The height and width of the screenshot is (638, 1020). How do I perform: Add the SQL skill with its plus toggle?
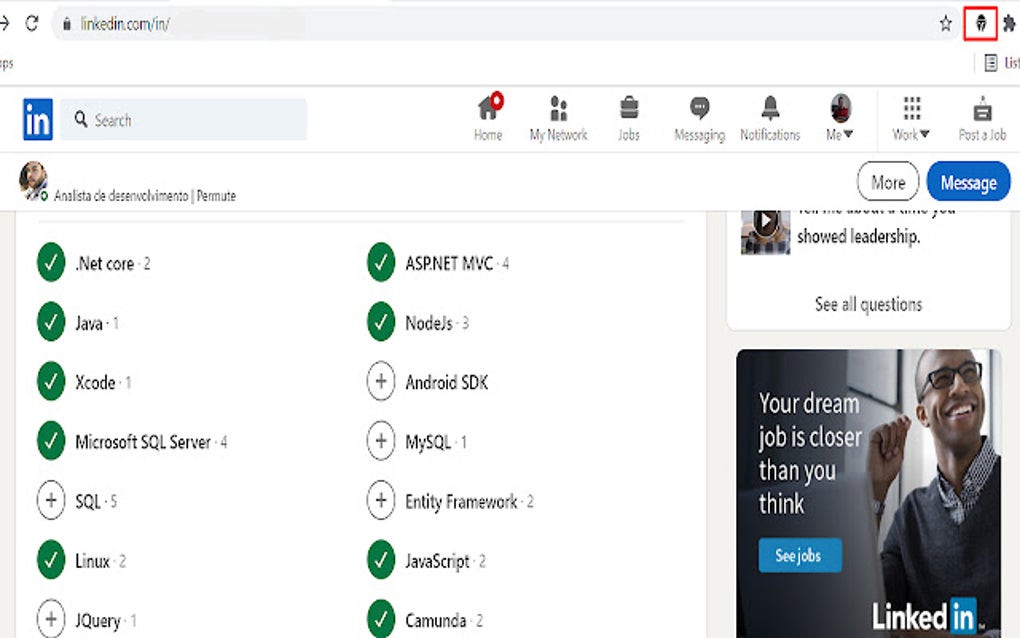(x=51, y=500)
